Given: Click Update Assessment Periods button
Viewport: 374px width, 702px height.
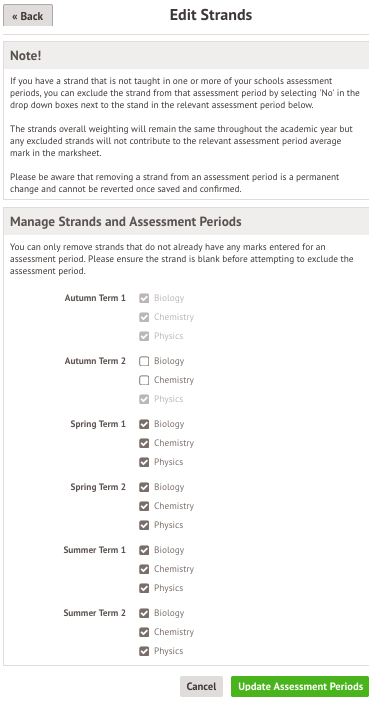Looking at the screenshot, I should (300, 686).
